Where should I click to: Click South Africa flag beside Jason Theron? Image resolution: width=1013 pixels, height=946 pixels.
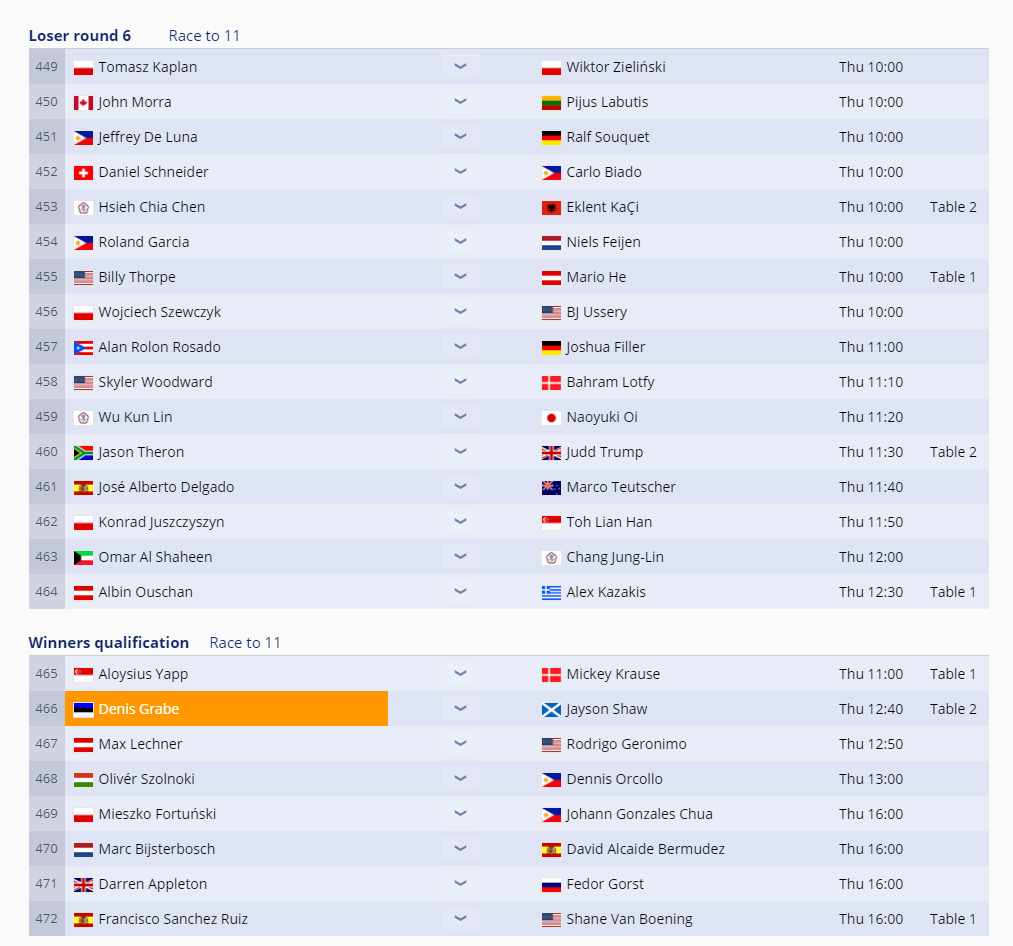(x=83, y=452)
